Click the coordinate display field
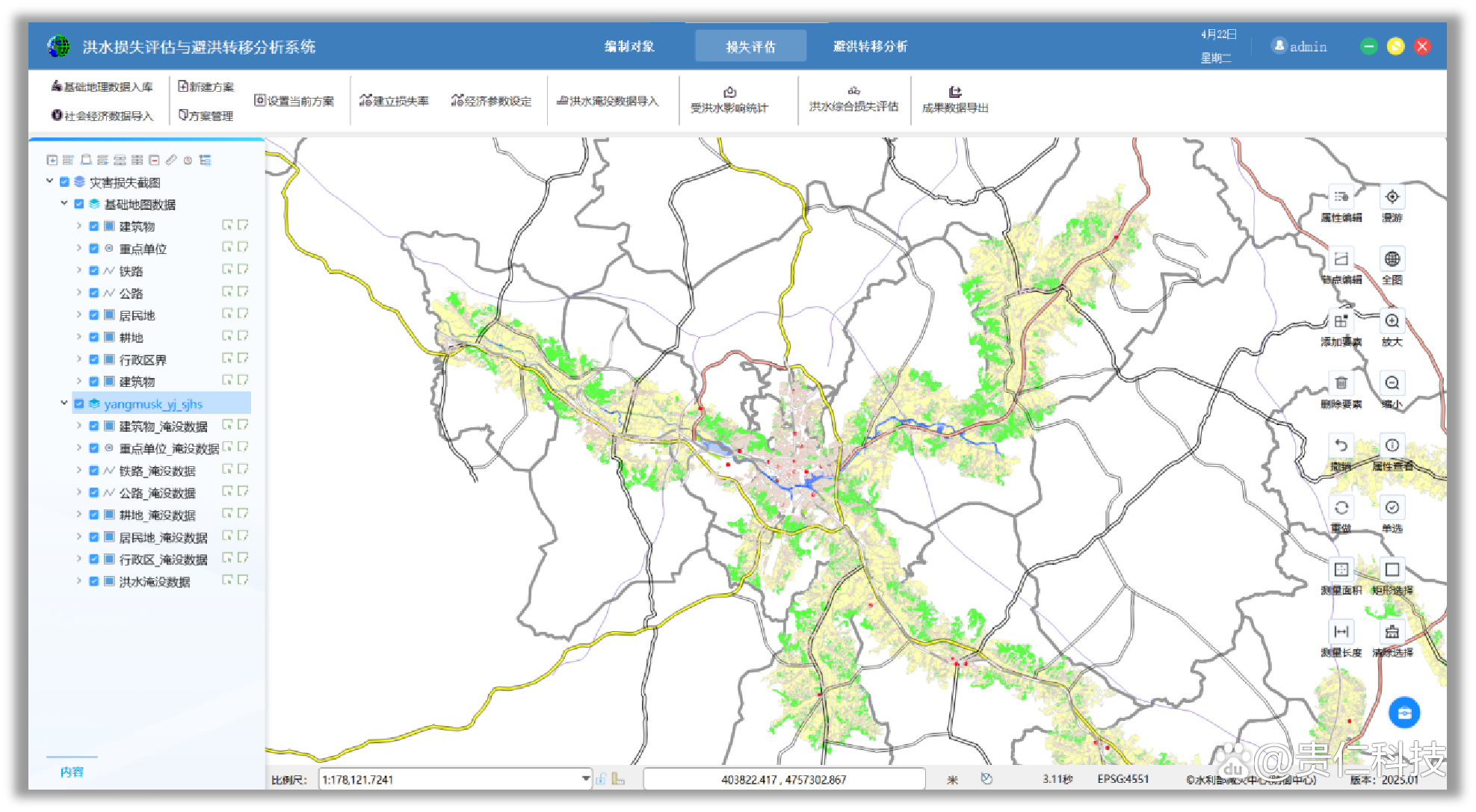This screenshot has height=812, width=1476. (783, 779)
